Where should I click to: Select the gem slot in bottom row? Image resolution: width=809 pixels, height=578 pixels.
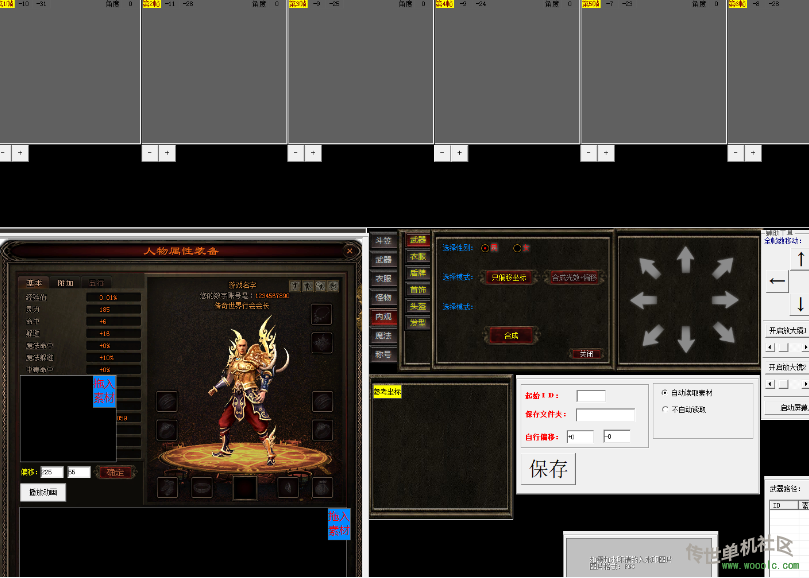click(288, 487)
